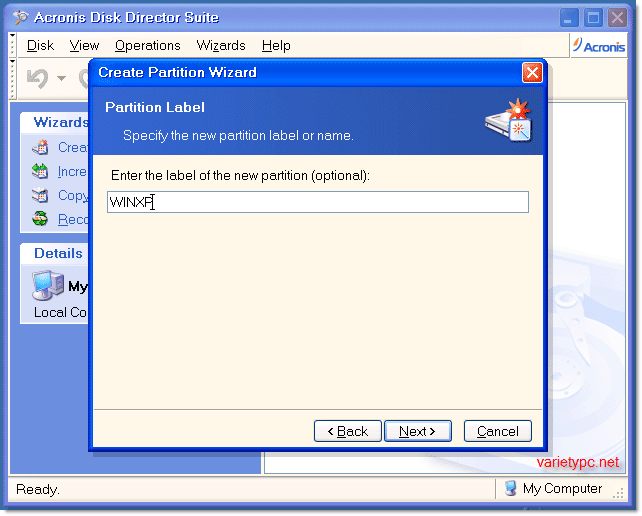The height and width of the screenshot is (516, 642).
Task: Open the Disk menu
Action: (40, 45)
